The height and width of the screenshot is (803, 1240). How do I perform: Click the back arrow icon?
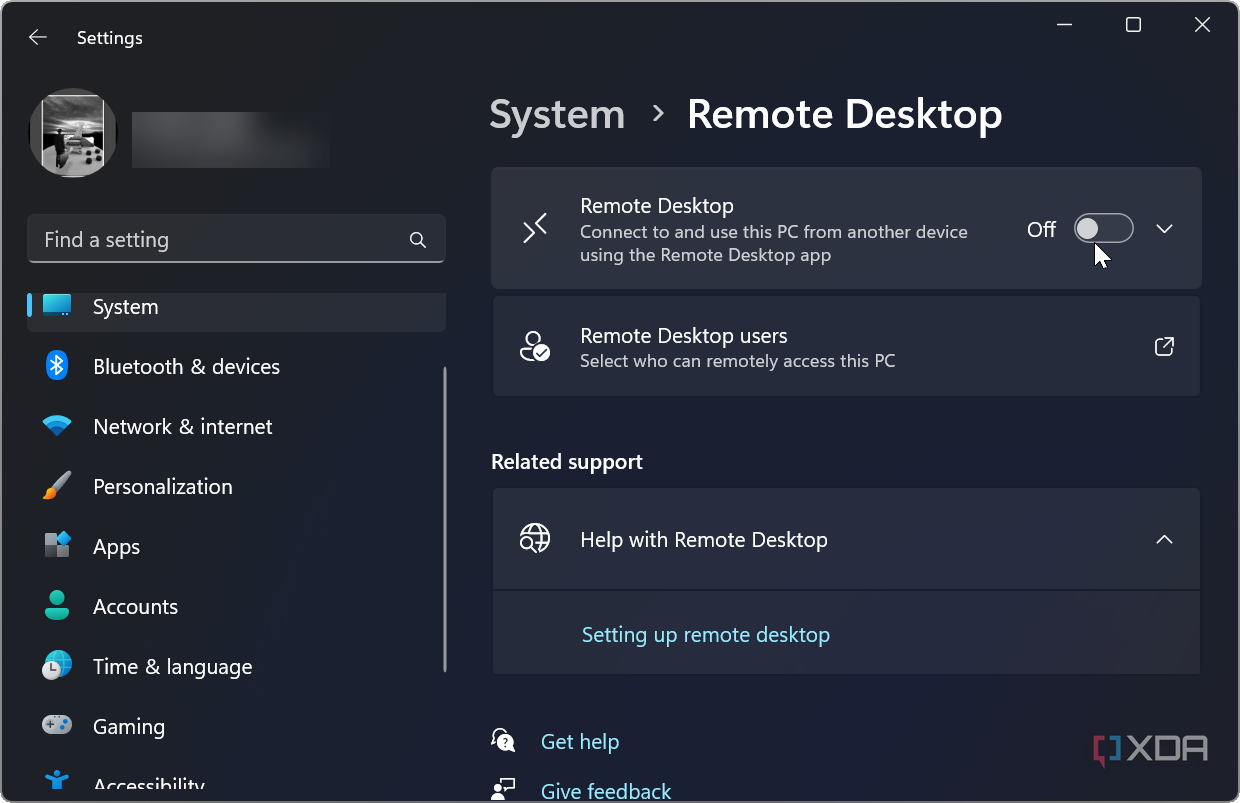(38, 38)
